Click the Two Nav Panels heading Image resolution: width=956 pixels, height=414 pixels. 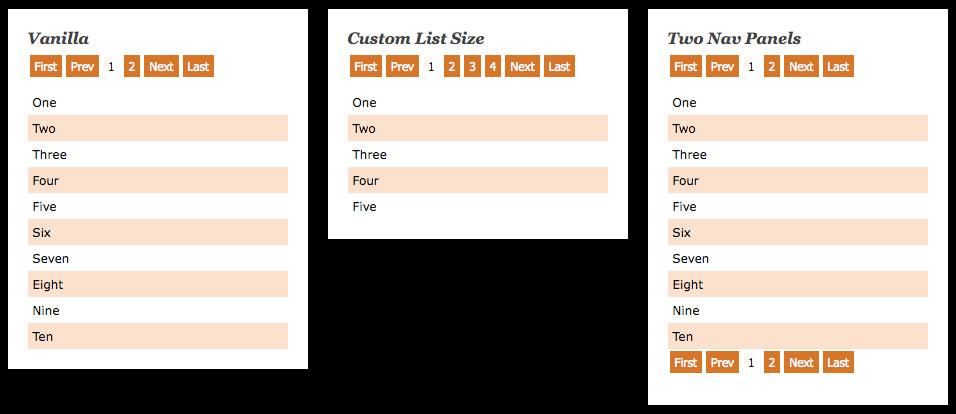[734, 39]
